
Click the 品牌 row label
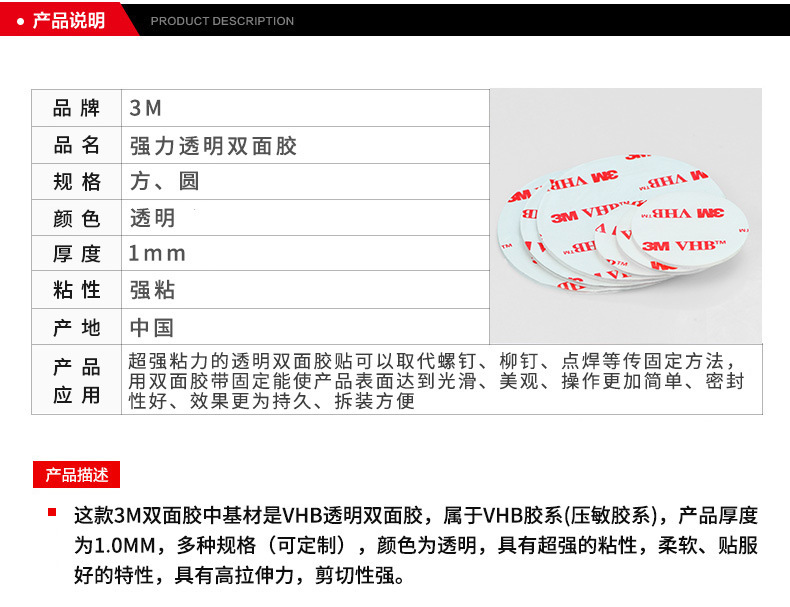(x=77, y=108)
